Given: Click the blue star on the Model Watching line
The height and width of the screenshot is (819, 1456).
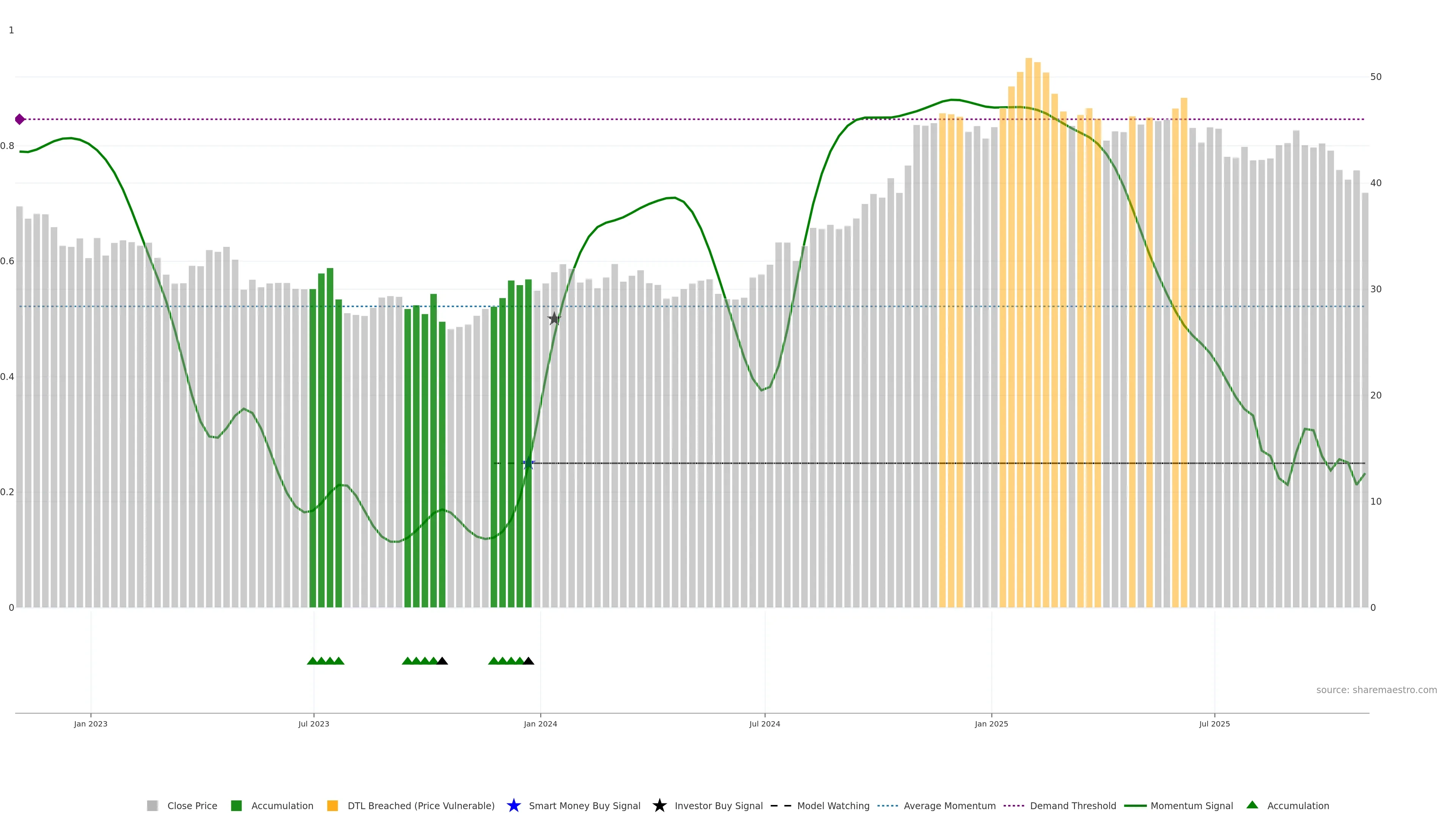Looking at the screenshot, I should point(529,463).
